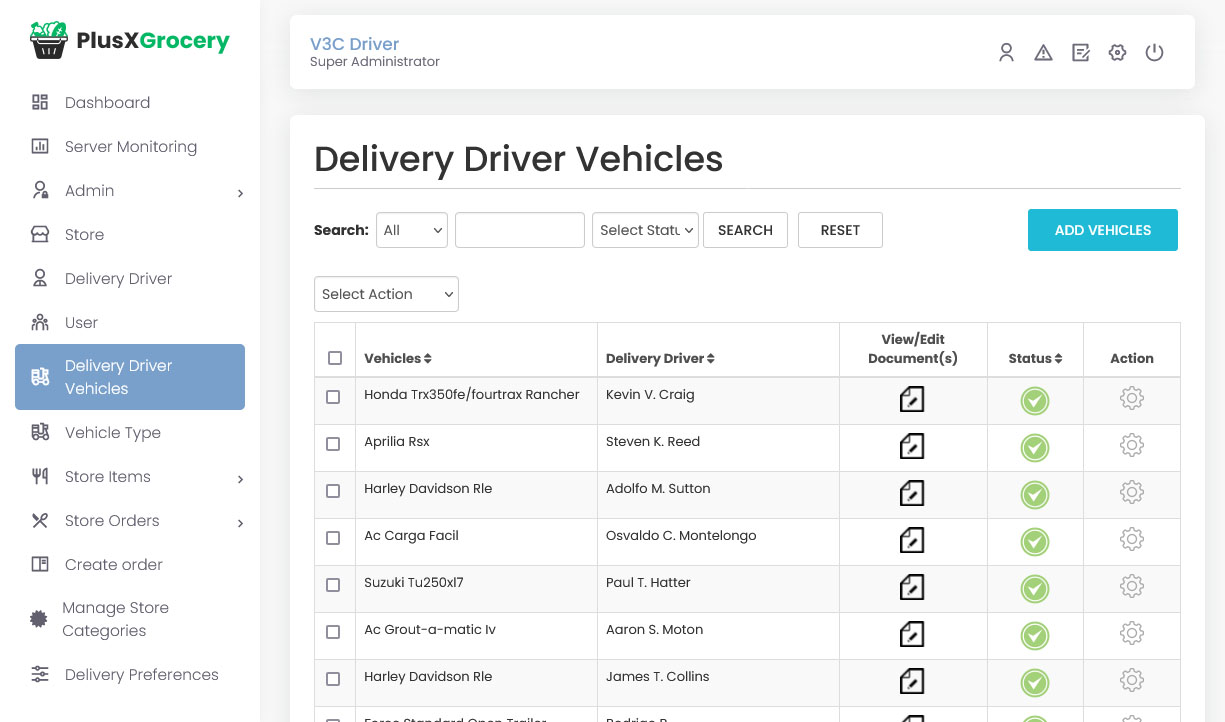Open the header settings gear icon
The image size is (1225, 722).
pos(1117,53)
